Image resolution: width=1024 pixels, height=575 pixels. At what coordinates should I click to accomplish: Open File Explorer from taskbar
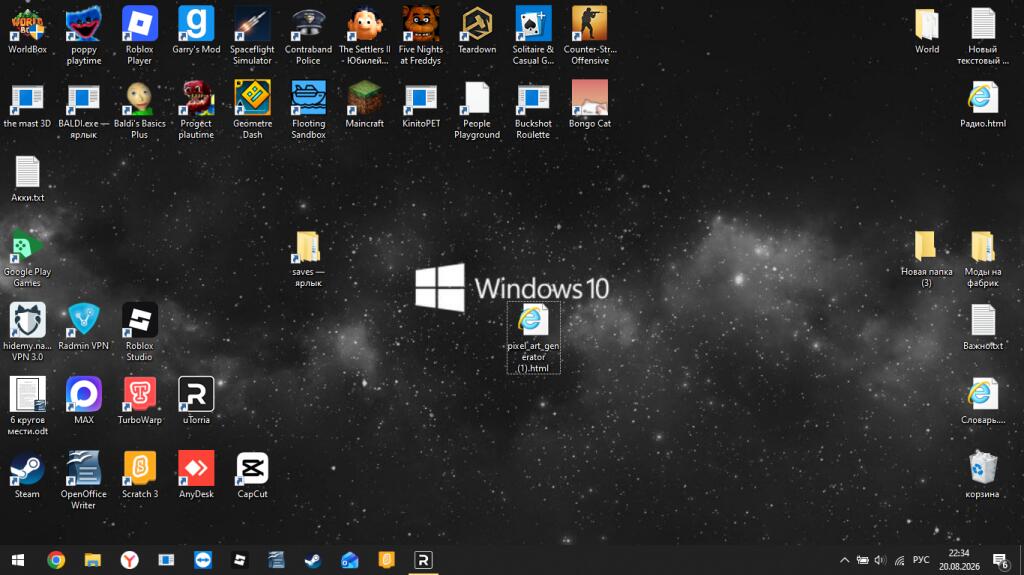click(x=93, y=560)
